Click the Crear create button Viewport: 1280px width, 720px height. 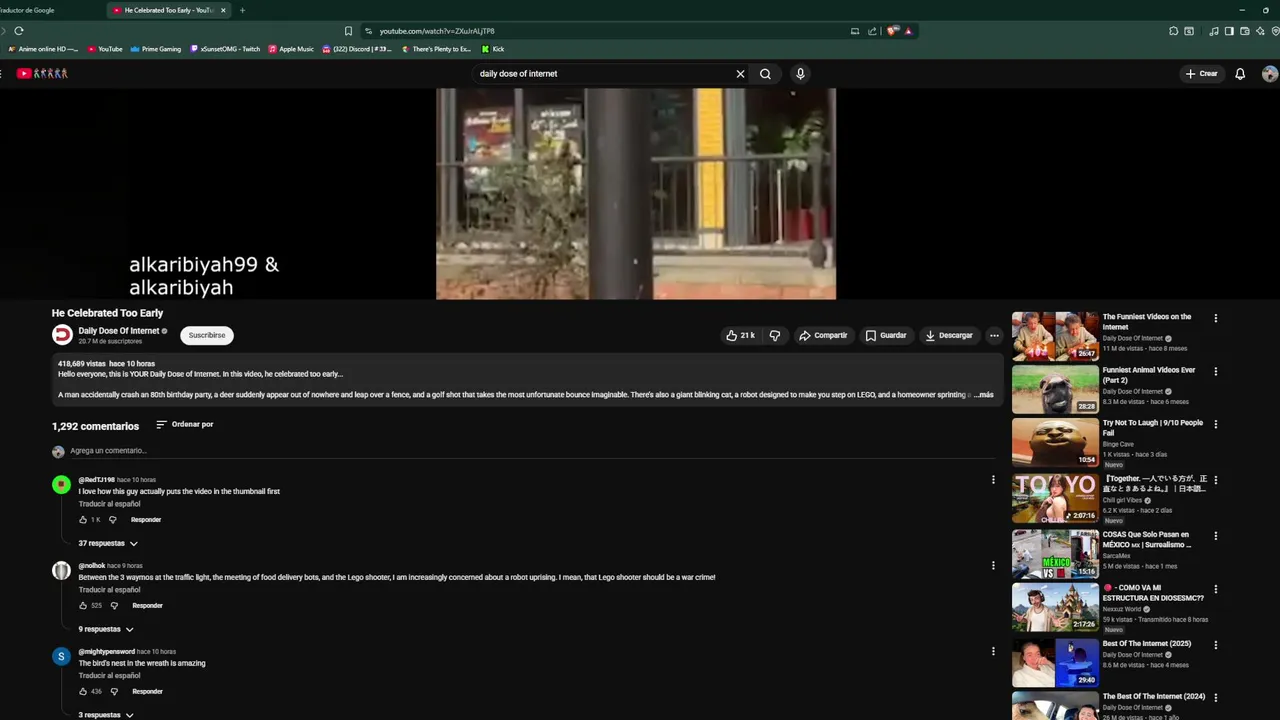(1202, 74)
